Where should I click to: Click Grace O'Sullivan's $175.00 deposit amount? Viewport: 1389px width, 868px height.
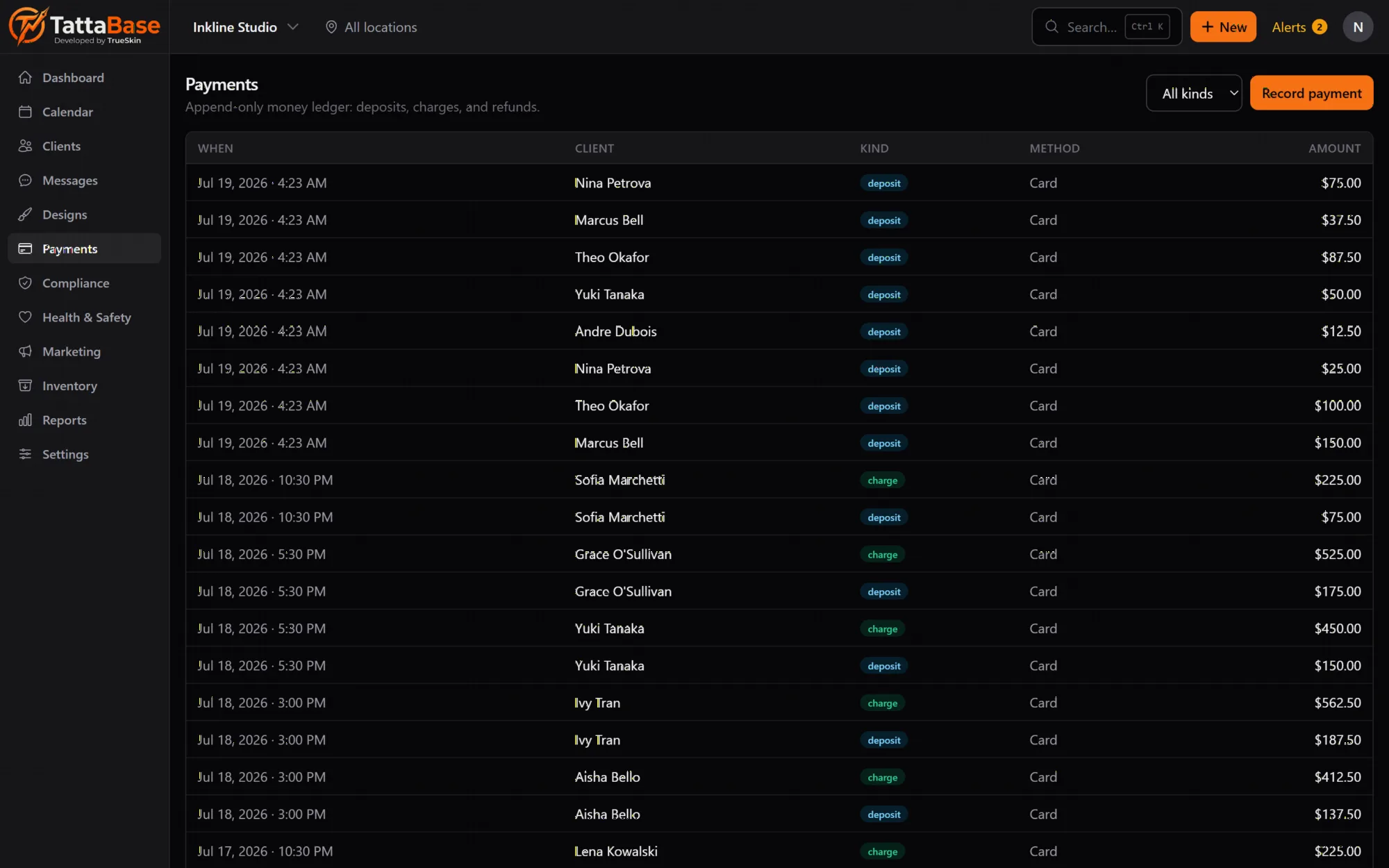click(1337, 592)
